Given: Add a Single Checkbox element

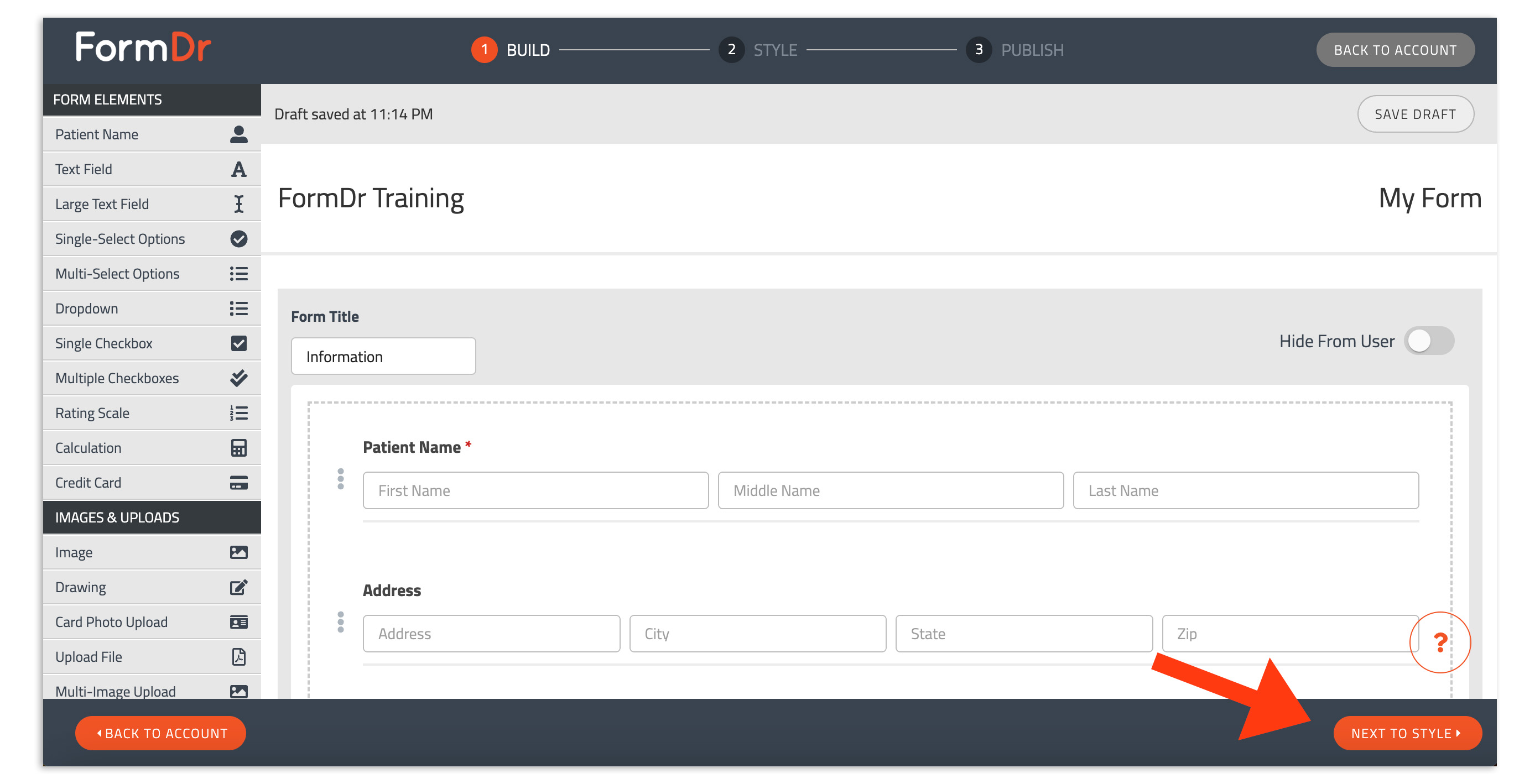Looking at the screenshot, I should click(x=152, y=343).
